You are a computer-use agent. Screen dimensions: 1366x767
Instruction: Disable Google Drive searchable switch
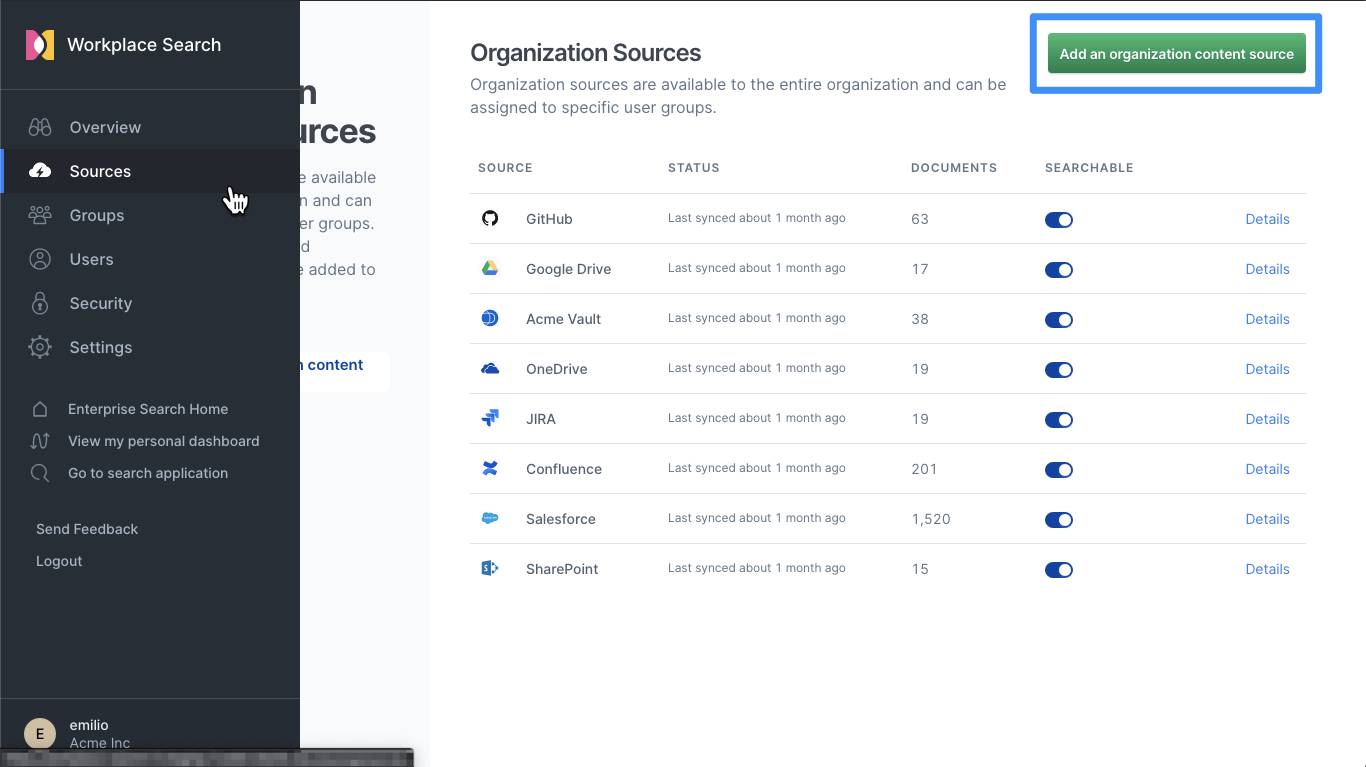[1059, 269]
